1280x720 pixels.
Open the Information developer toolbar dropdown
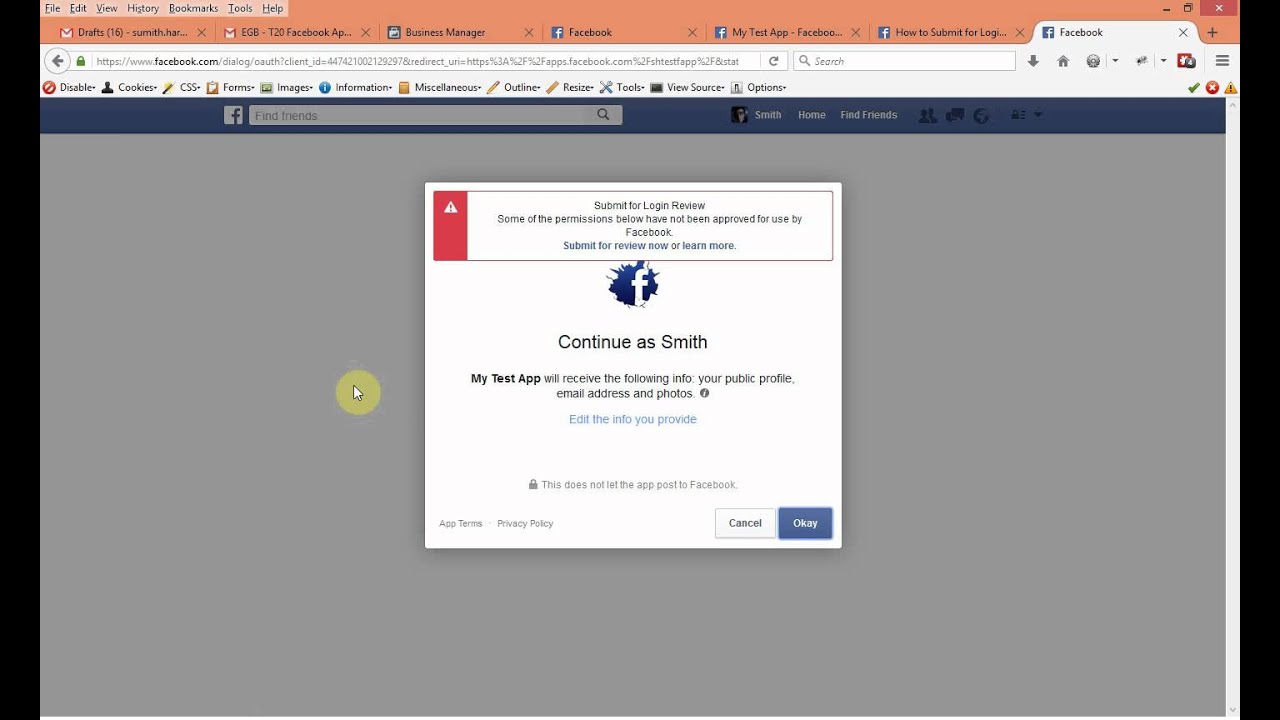pos(355,87)
